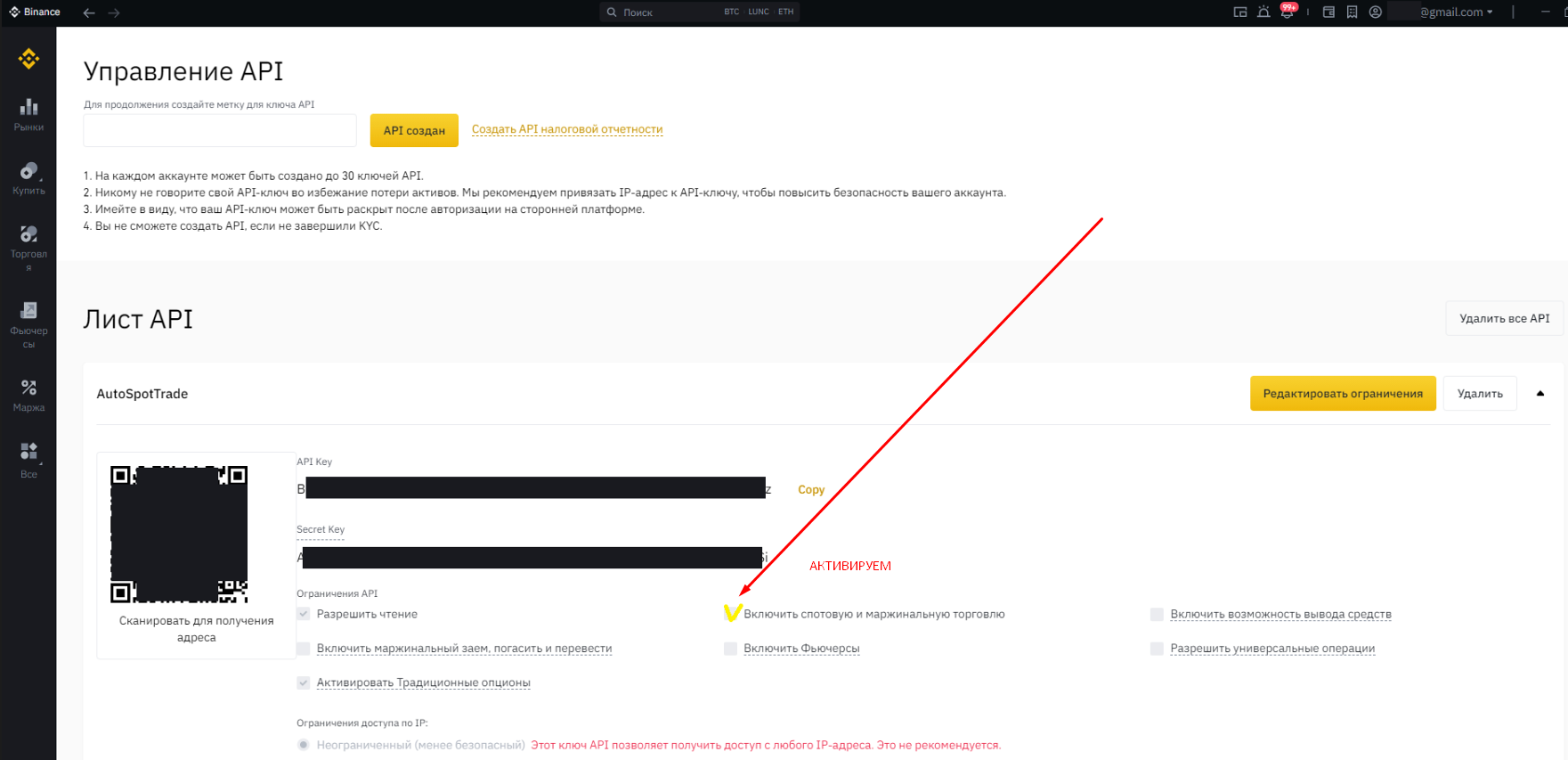Click Ограничения доступа по IP label
1568x760 pixels.
[x=362, y=723]
